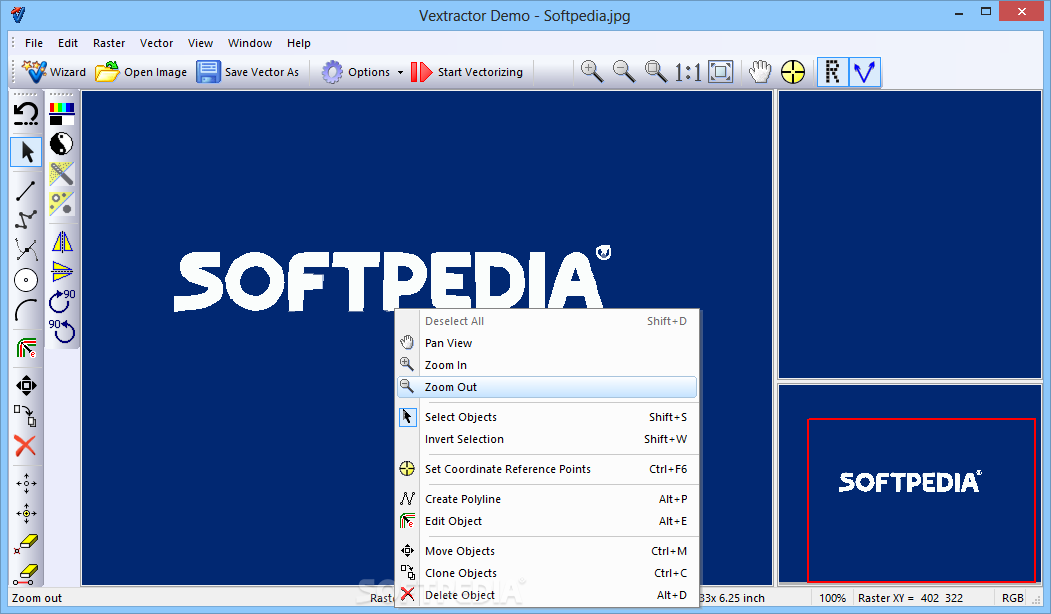The height and width of the screenshot is (614, 1051).
Task: Choose Zoom In in context menu
Action: (x=547, y=365)
